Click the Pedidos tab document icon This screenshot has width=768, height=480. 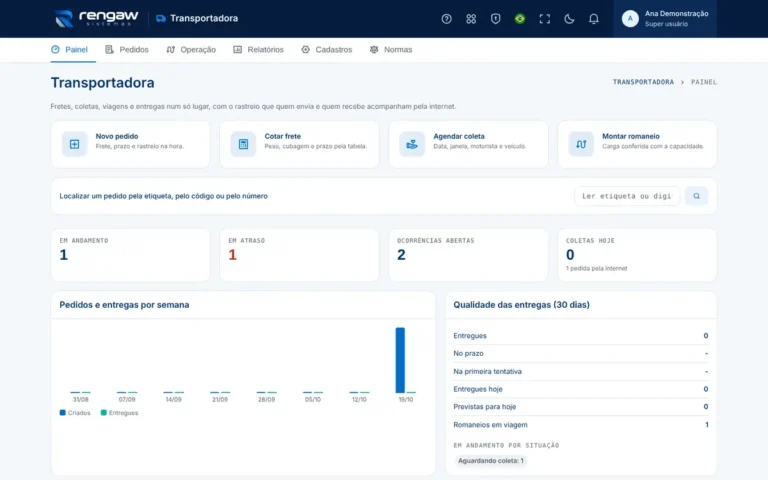(x=109, y=49)
